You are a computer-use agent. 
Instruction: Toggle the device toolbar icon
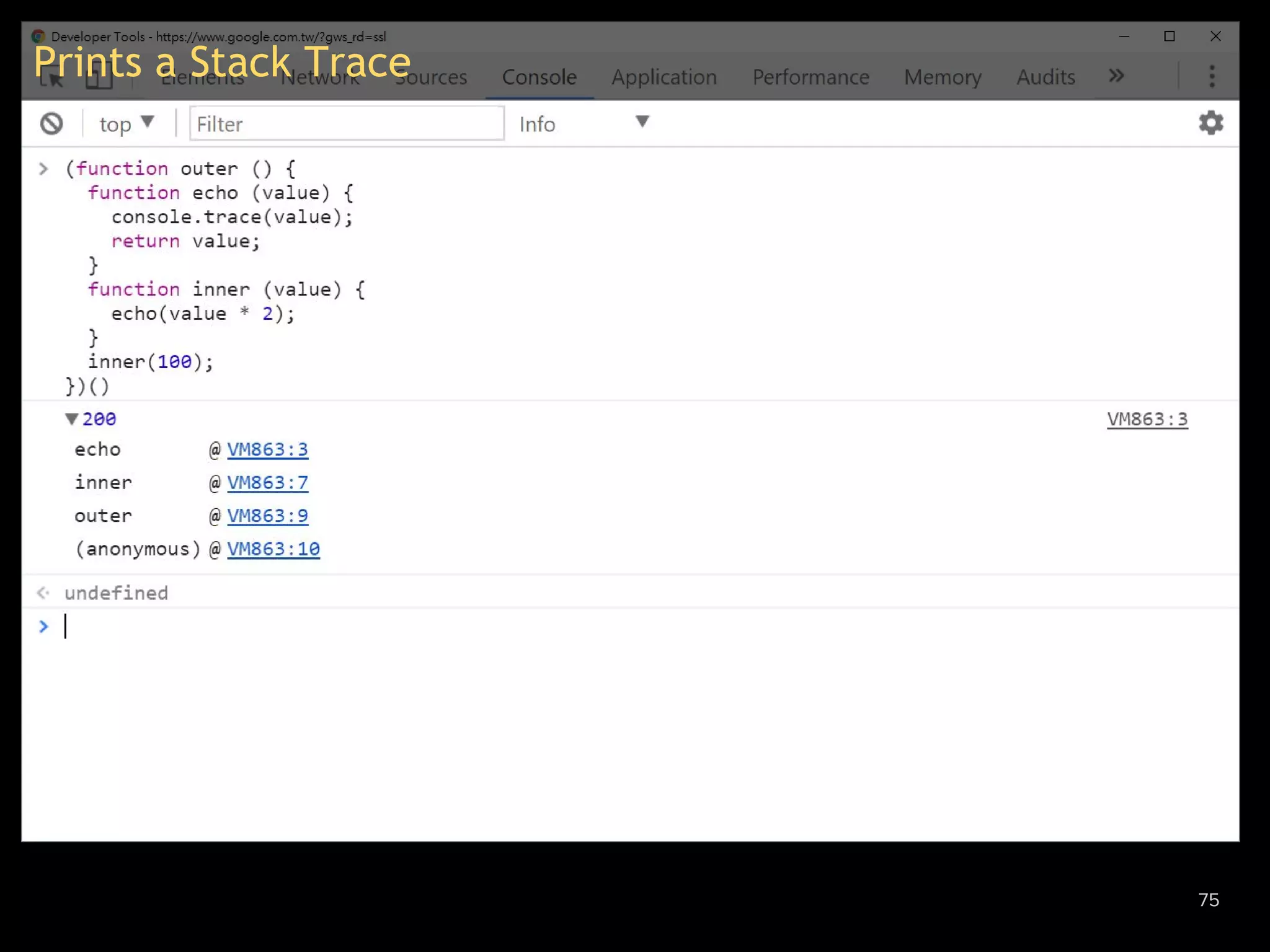click(98, 76)
